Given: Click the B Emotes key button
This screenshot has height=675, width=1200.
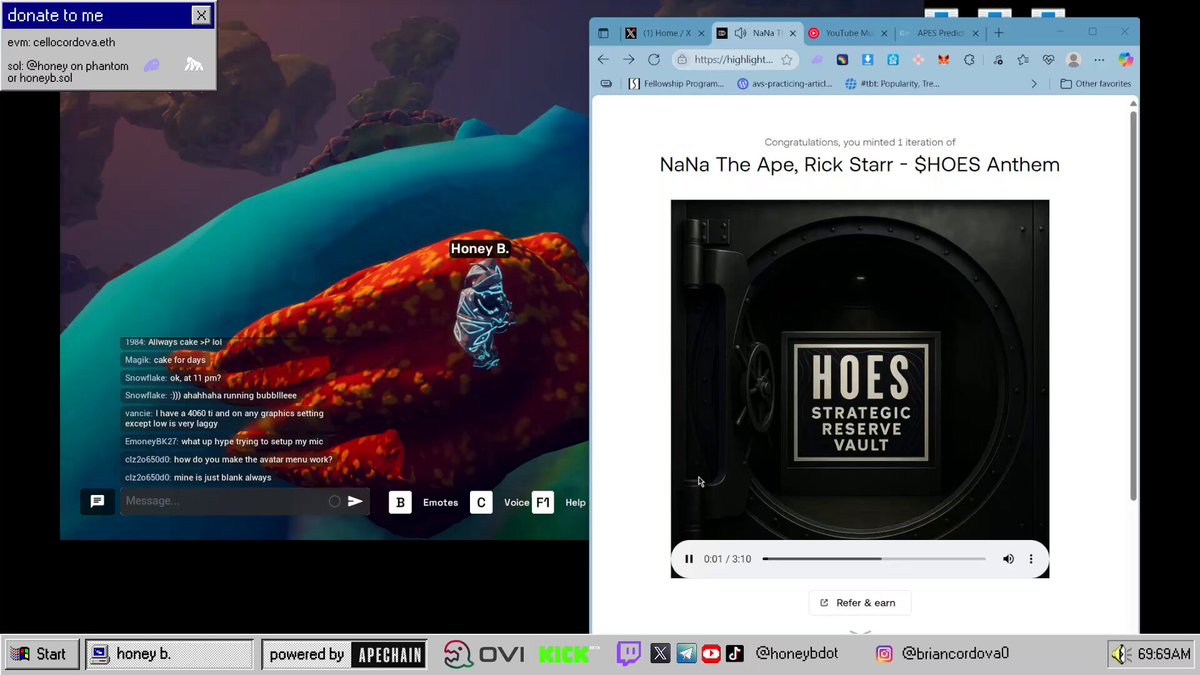Looking at the screenshot, I should coord(401,502).
